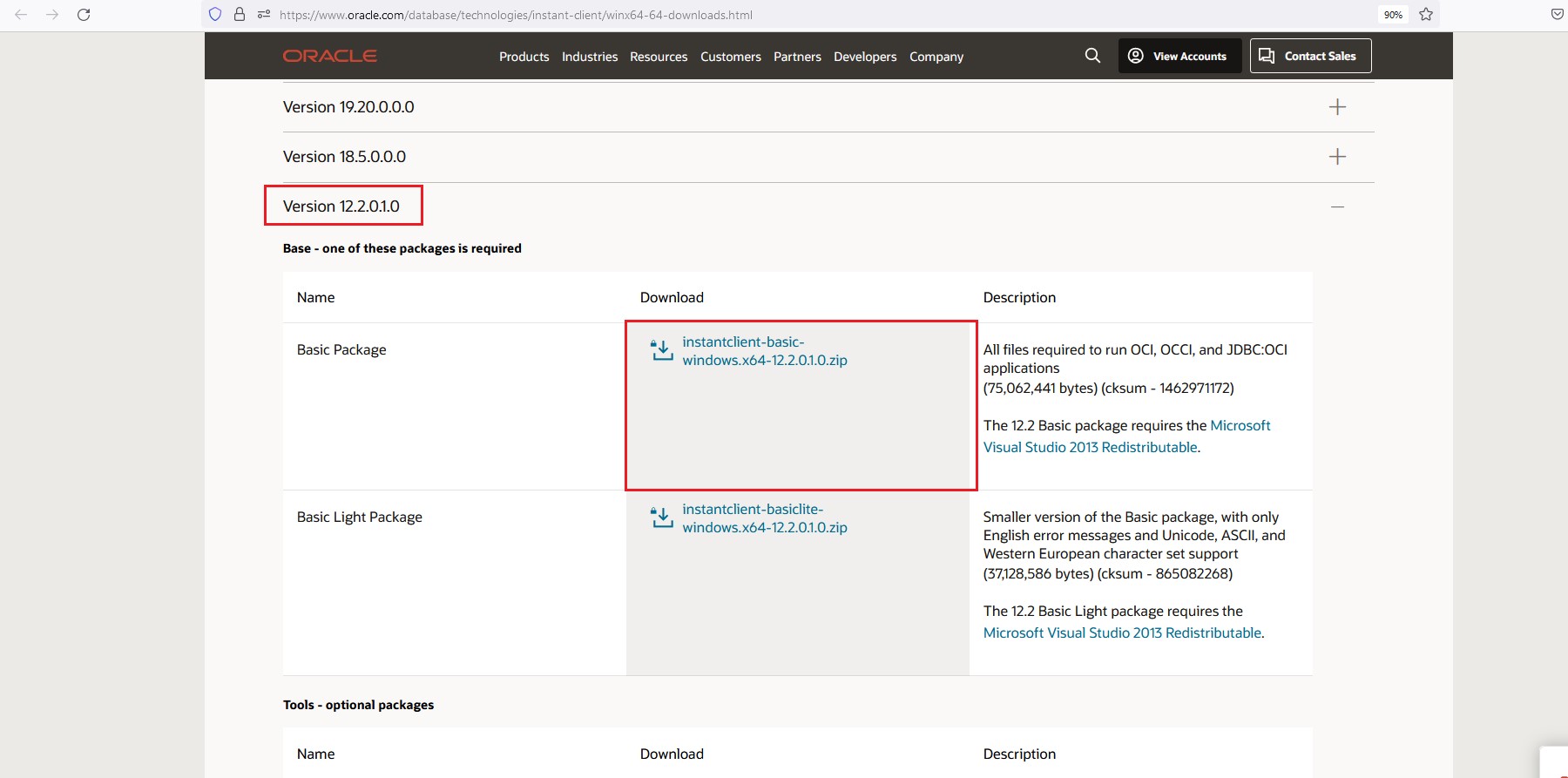Expand the Version 19.20.0.0.0 section

point(1337,107)
